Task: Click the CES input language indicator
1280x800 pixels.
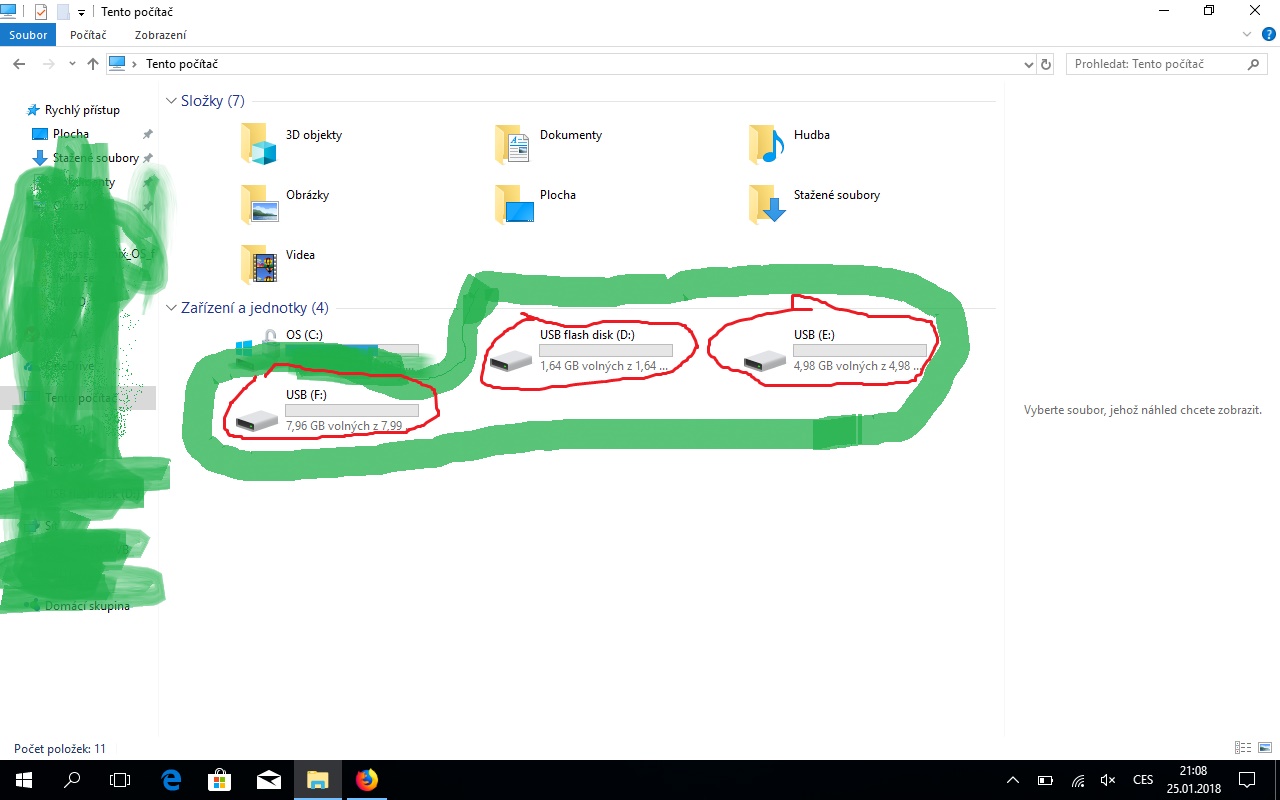Action: 1142,780
